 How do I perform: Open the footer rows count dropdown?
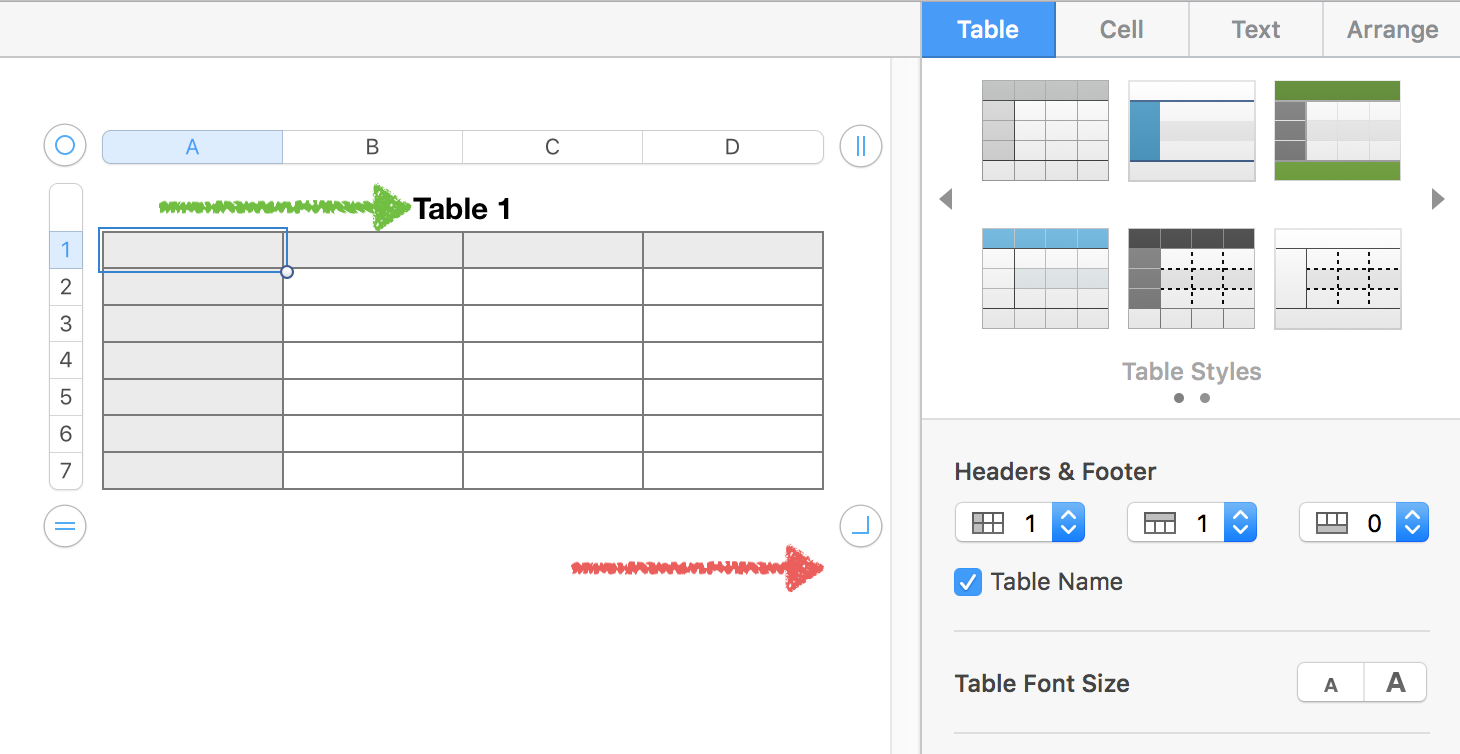1411,523
